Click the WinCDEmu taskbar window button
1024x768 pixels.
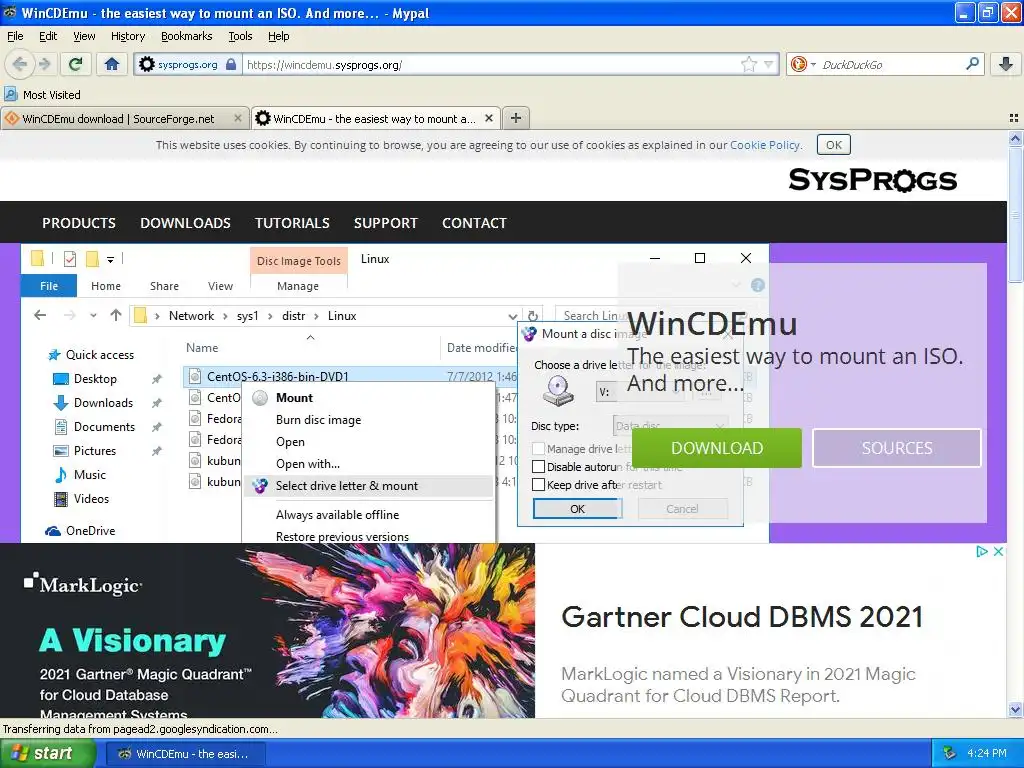(x=185, y=754)
